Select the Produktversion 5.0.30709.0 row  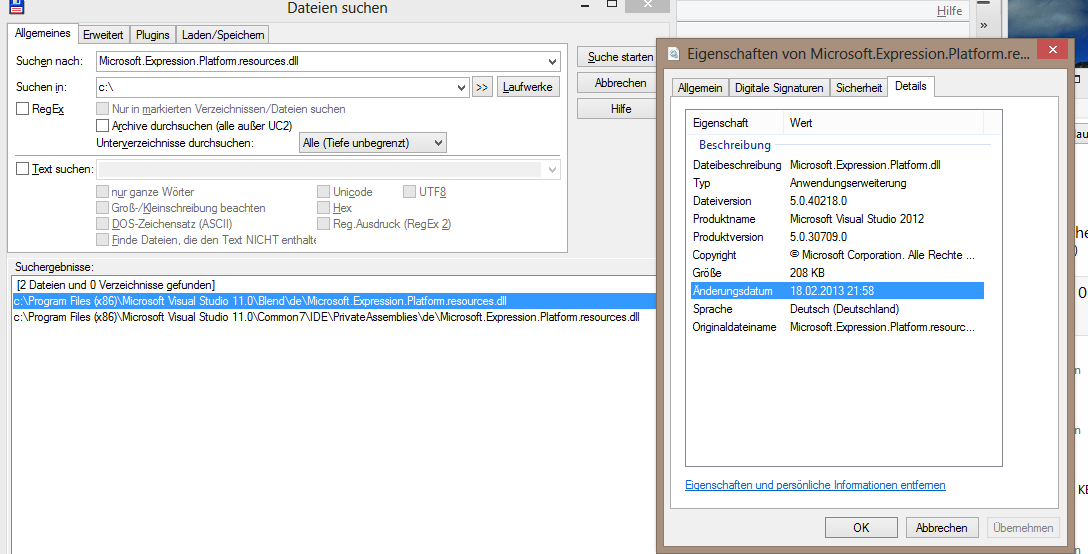point(838,237)
